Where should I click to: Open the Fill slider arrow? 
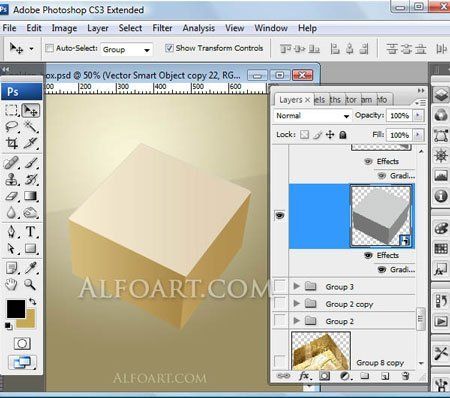click(x=418, y=135)
